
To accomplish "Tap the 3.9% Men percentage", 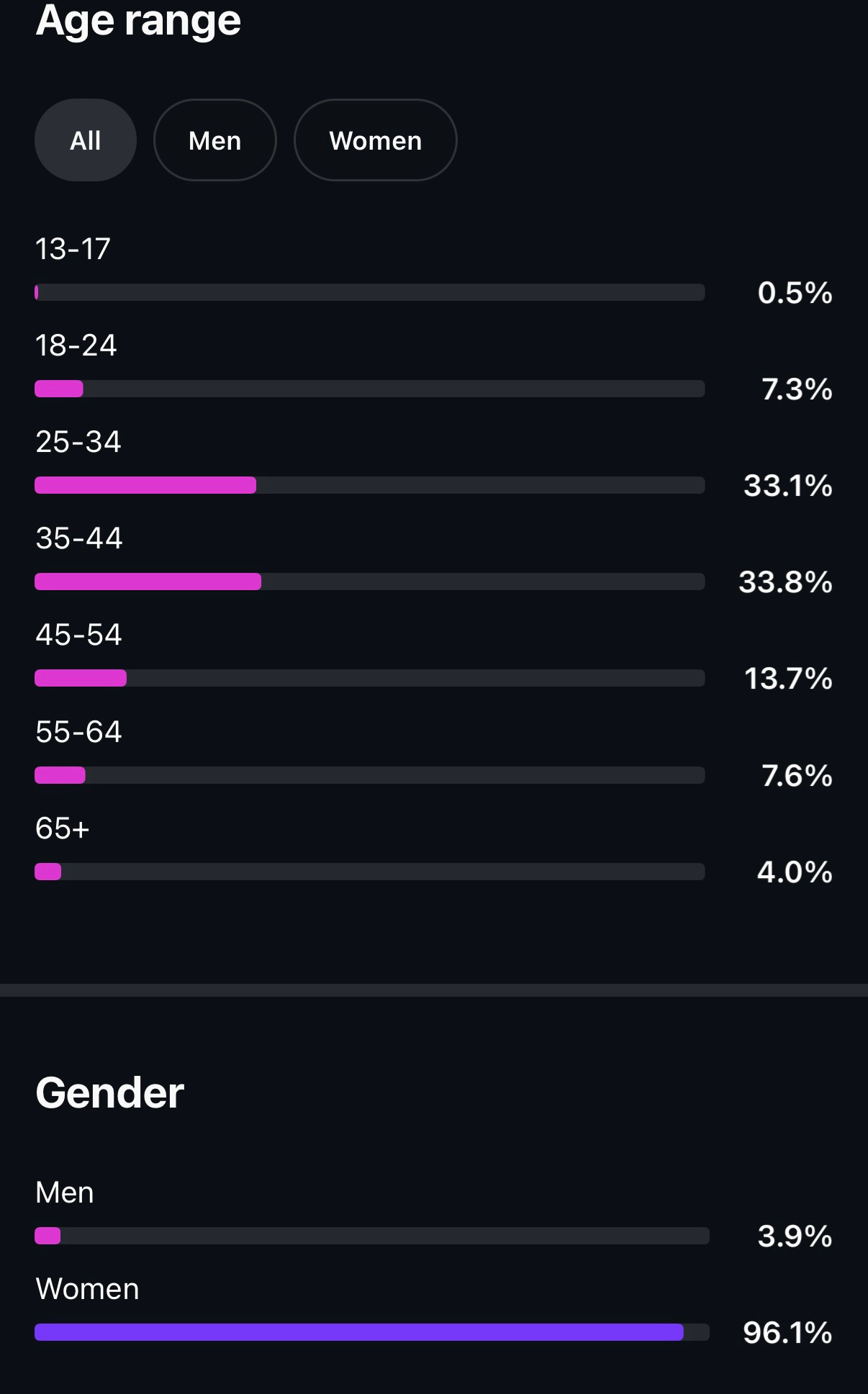I will coord(795,1236).
